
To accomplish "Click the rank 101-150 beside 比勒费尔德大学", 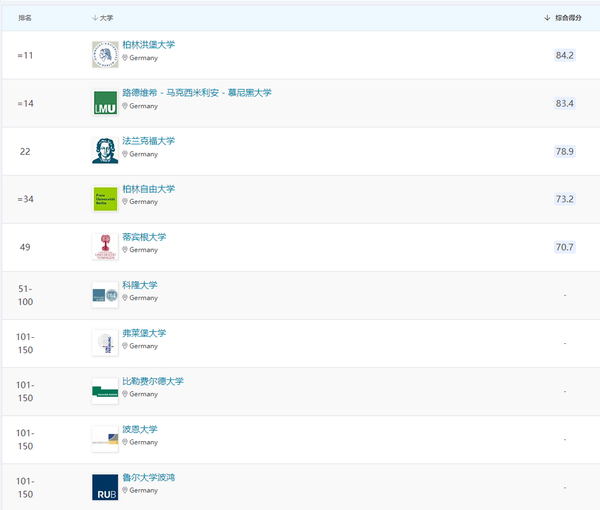I will pyautogui.click(x=25, y=391).
